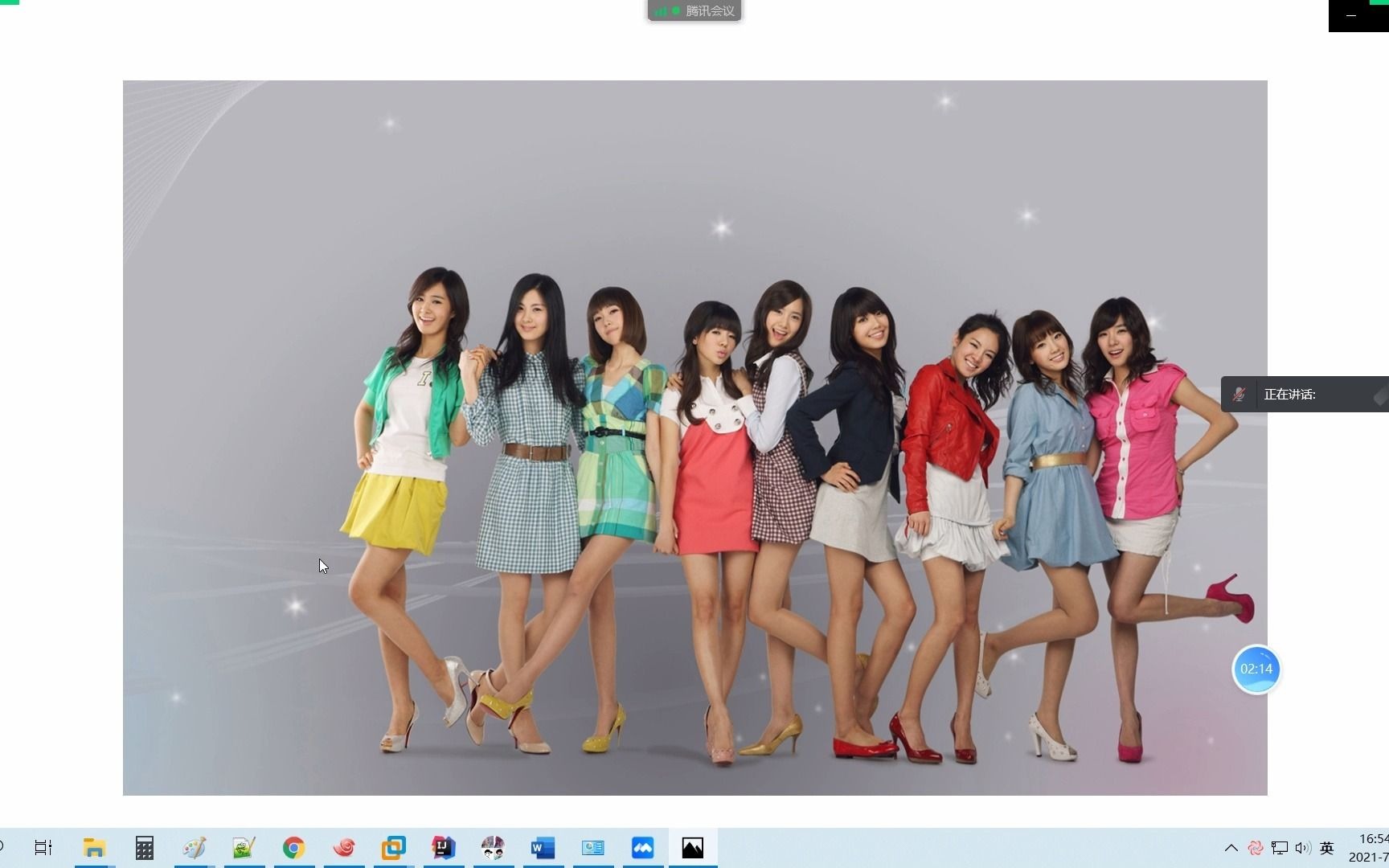The image size is (1389, 868).
Task: Switch to IntelliJ IDEA in the taskbar
Action: coord(444,847)
